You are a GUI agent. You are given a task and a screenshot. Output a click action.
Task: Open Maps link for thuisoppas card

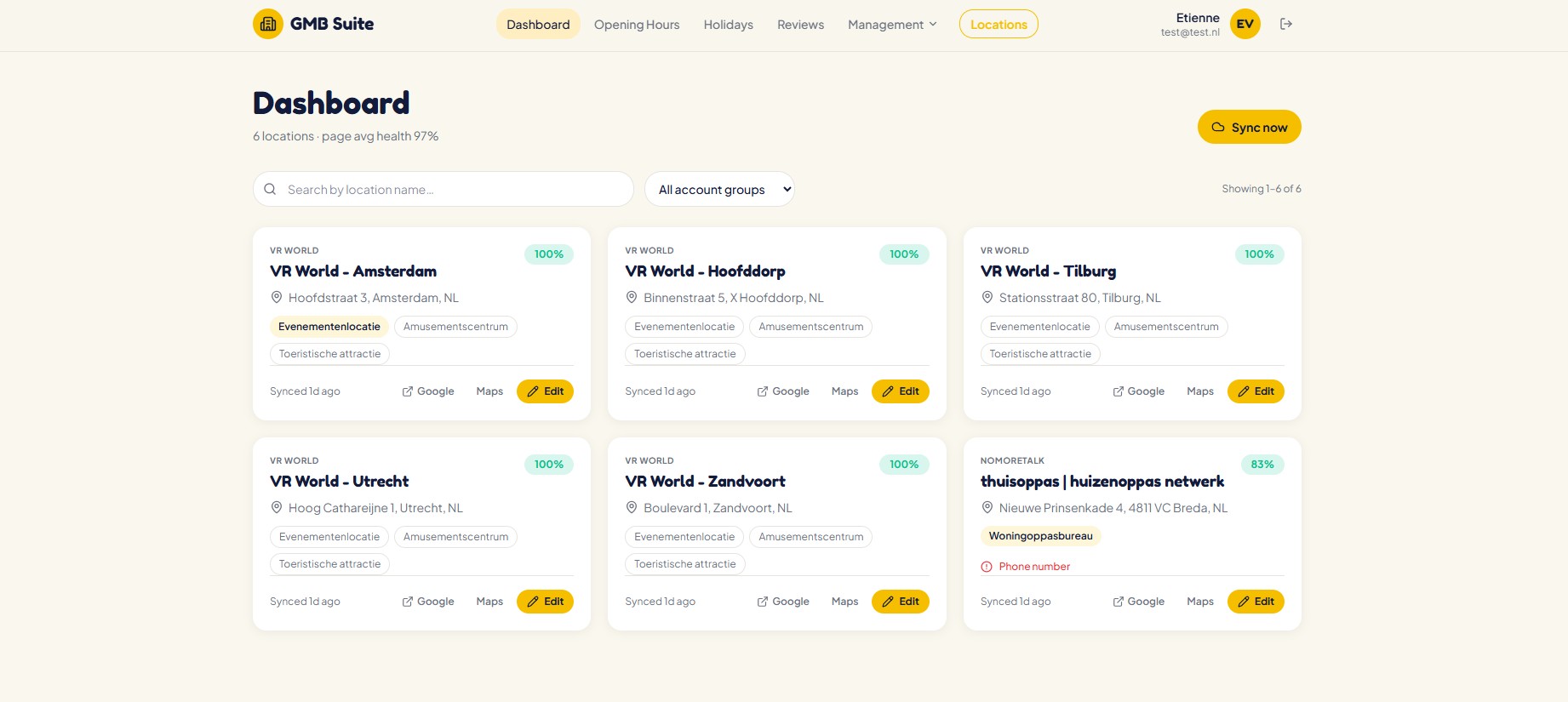1200,602
